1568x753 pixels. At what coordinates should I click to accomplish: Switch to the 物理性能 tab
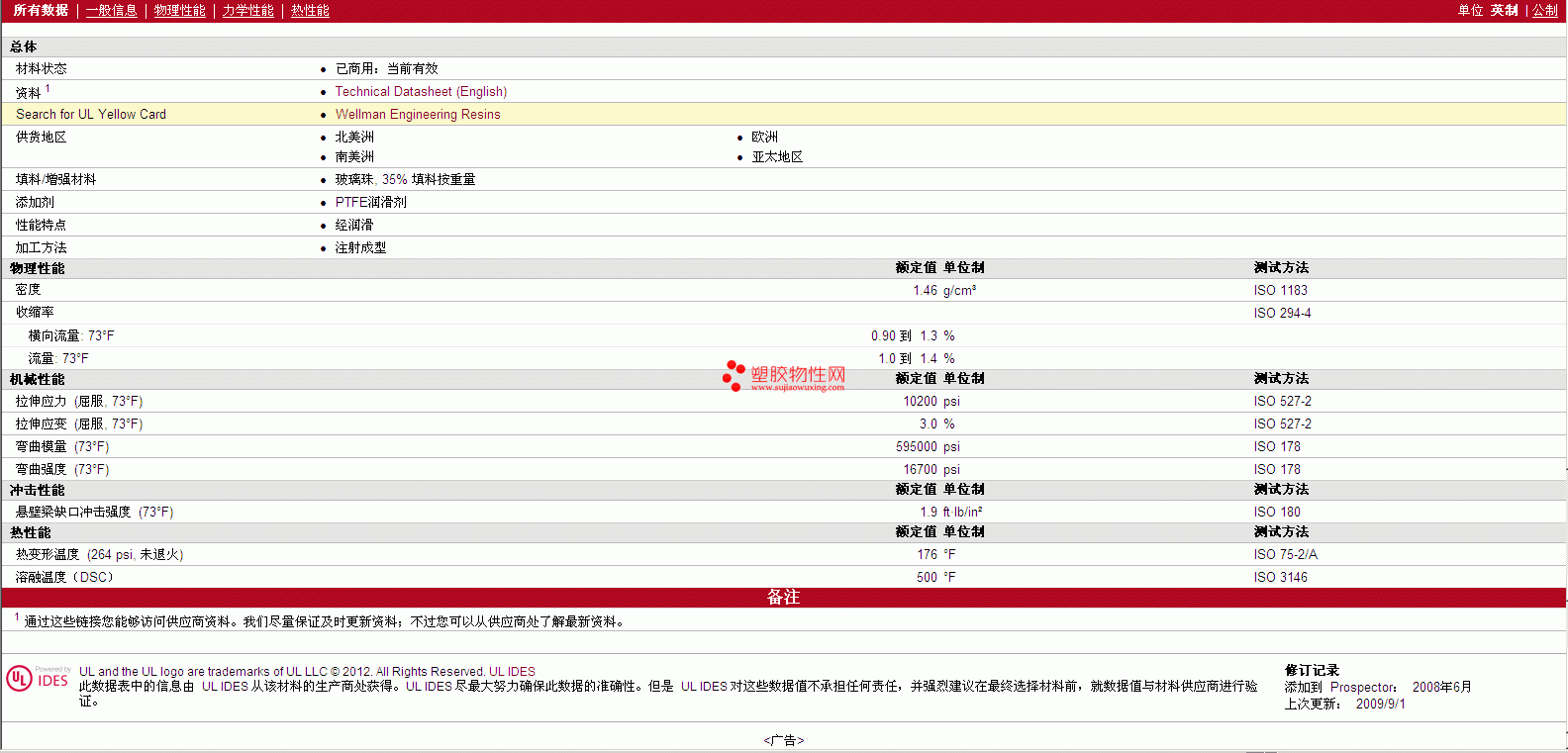179,10
